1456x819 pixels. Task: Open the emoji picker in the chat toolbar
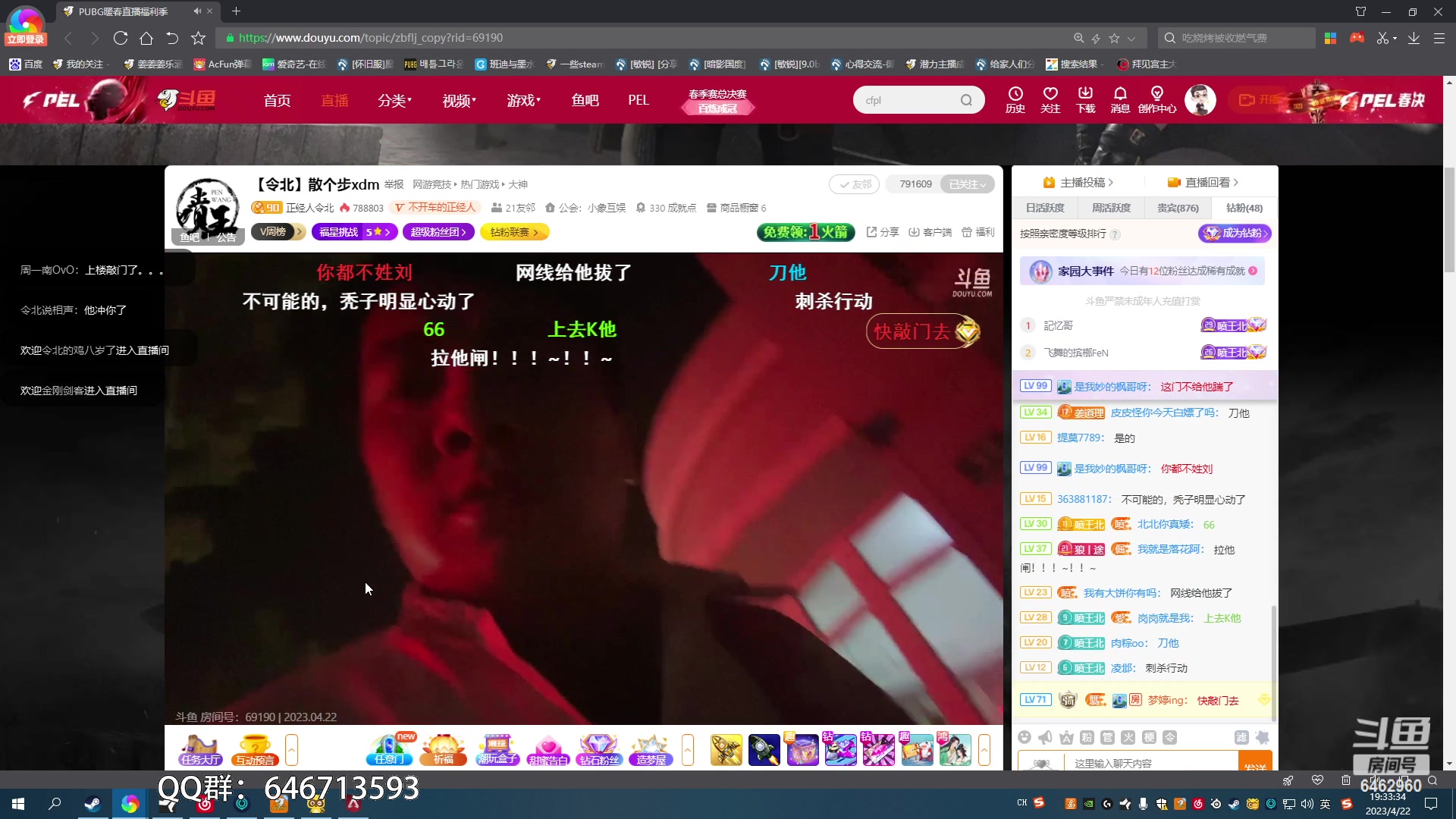click(1025, 737)
